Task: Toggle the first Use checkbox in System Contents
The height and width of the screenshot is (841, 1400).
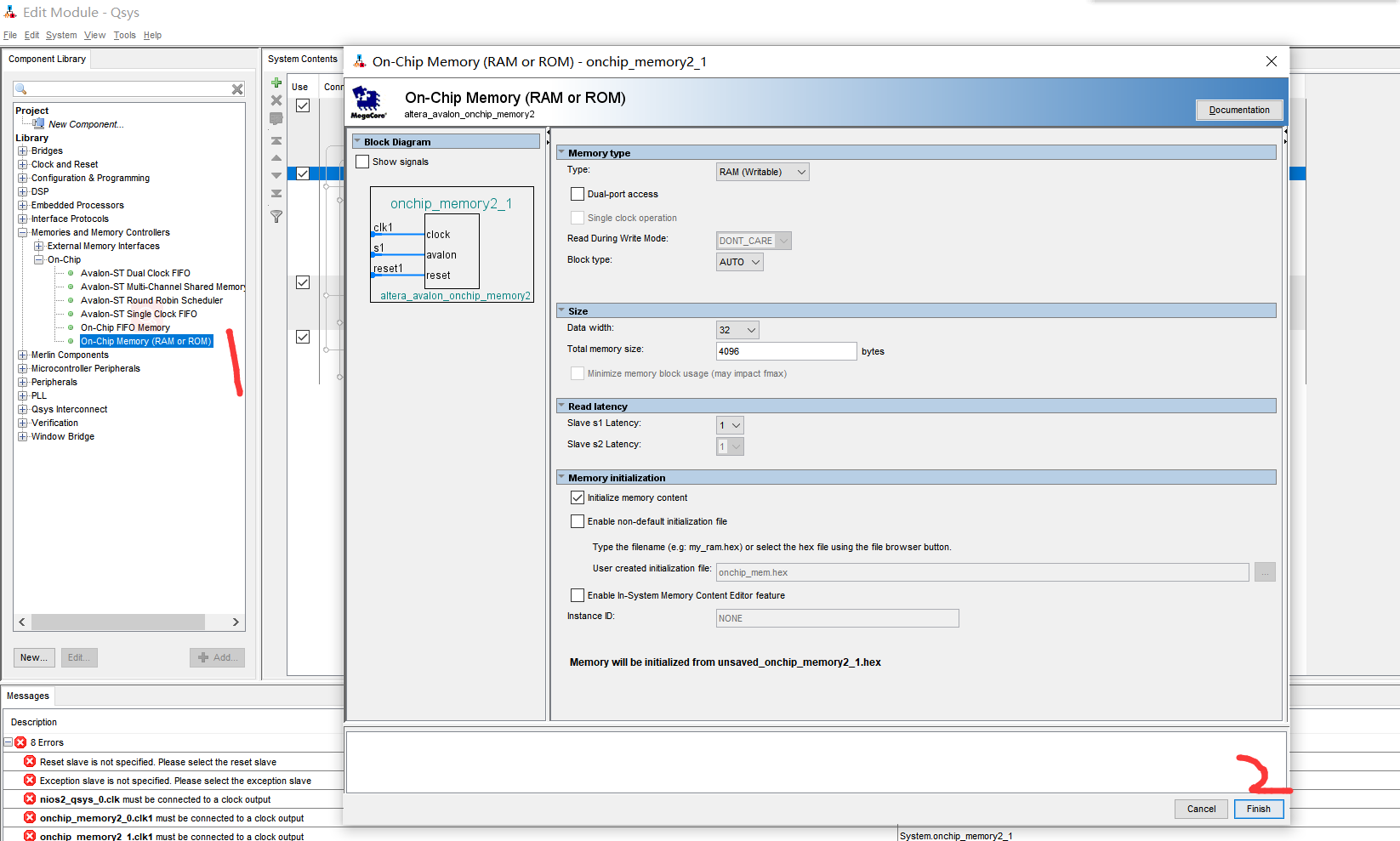Action: (303, 105)
